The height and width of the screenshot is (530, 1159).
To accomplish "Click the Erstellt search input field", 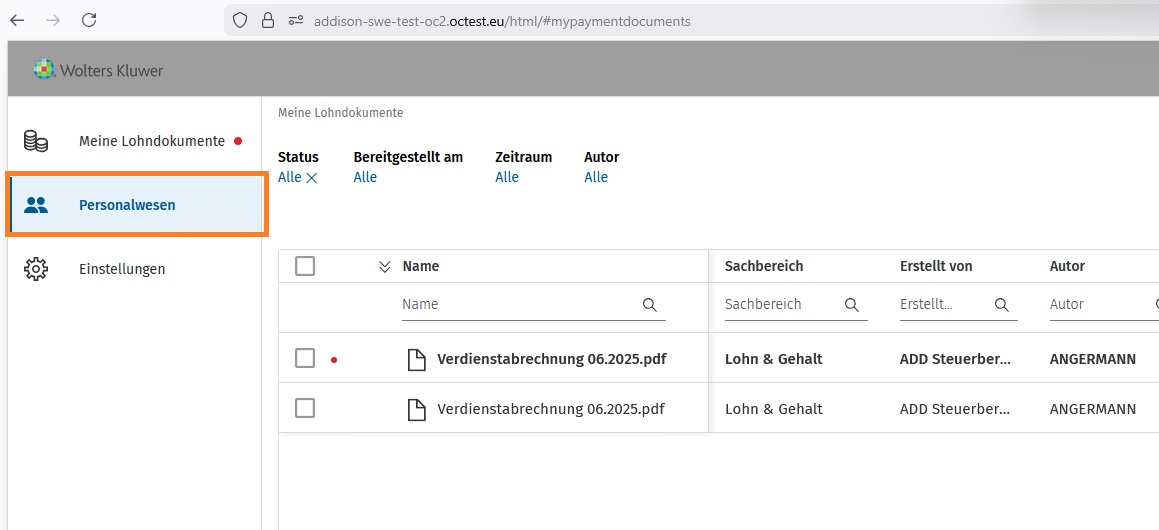I will click(x=959, y=305).
